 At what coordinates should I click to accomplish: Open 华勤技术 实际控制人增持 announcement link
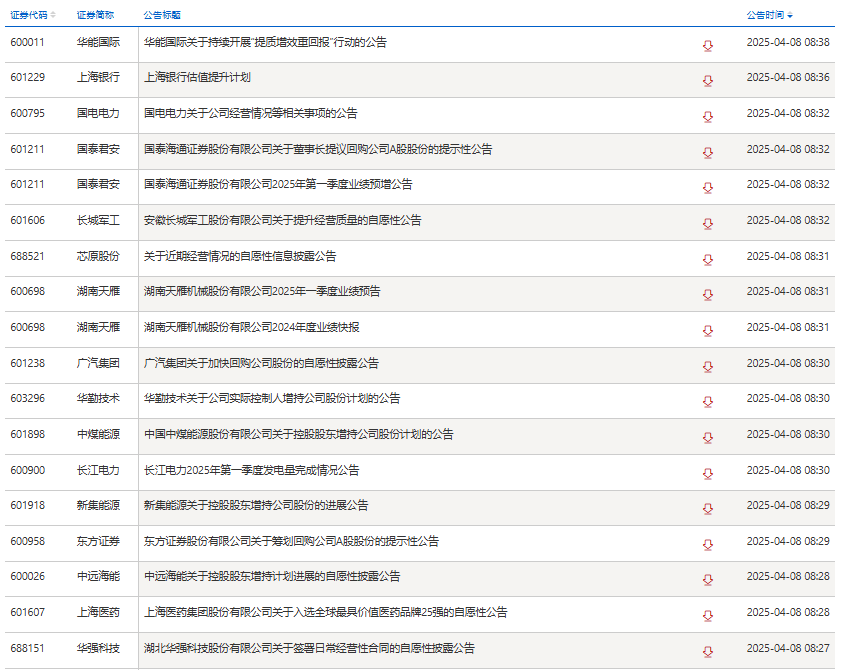point(271,398)
